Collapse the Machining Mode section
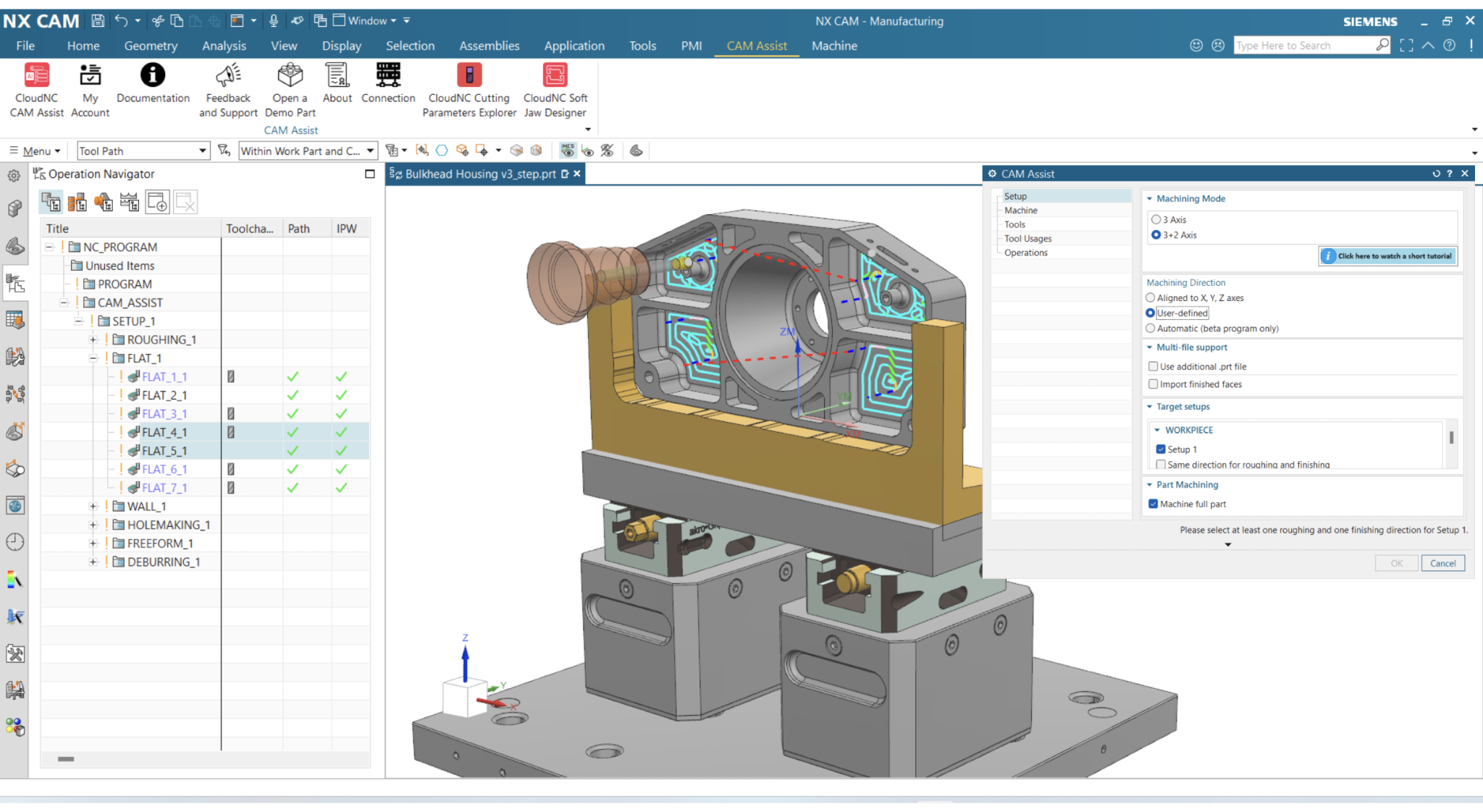Screen dimensions: 1483x812 click(x=1149, y=198)
